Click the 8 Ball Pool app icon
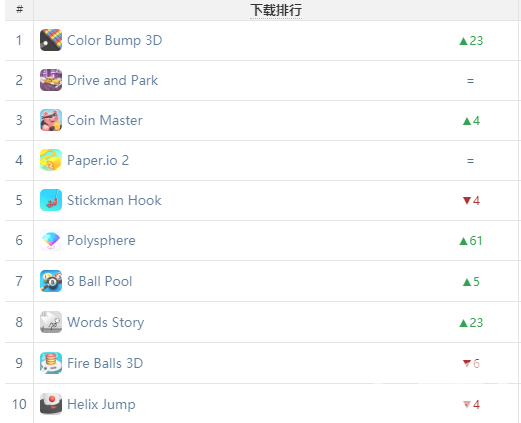The height and width of the screenshot is (423, 521). [51, 281]
